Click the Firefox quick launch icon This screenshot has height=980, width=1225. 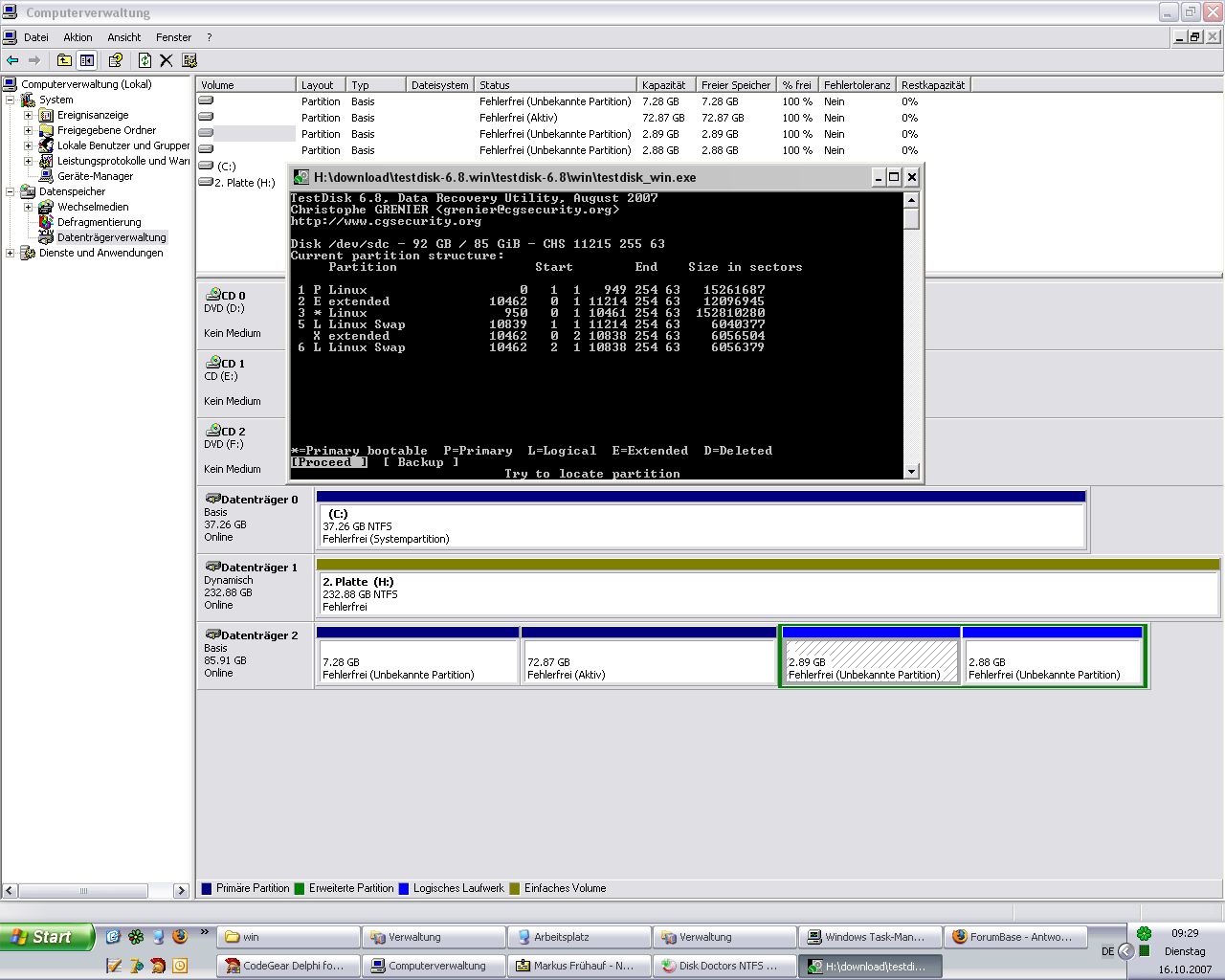(x=180, y=937)
